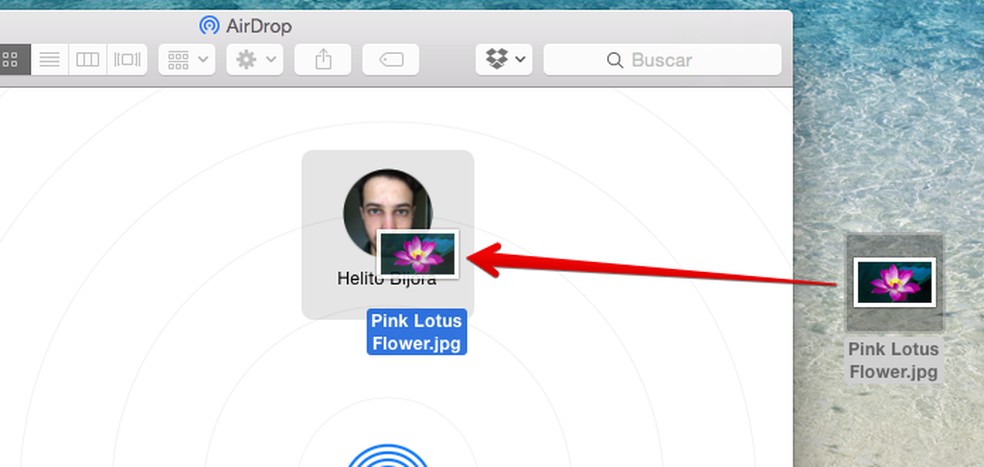Switch Finder to column view
984x467 pixels.
pos(88,60)
